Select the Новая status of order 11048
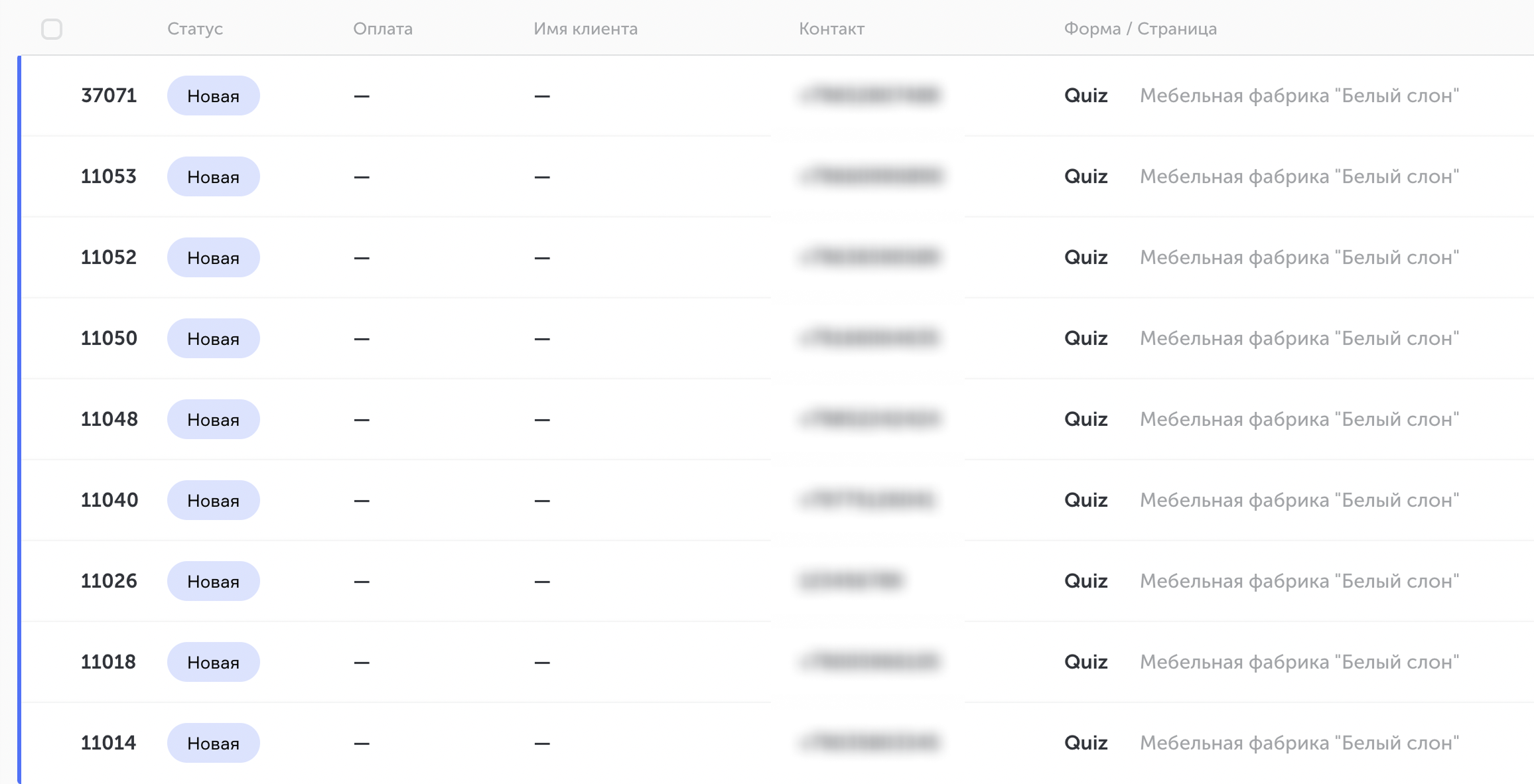1534x784 pixels. pos(213,419)
